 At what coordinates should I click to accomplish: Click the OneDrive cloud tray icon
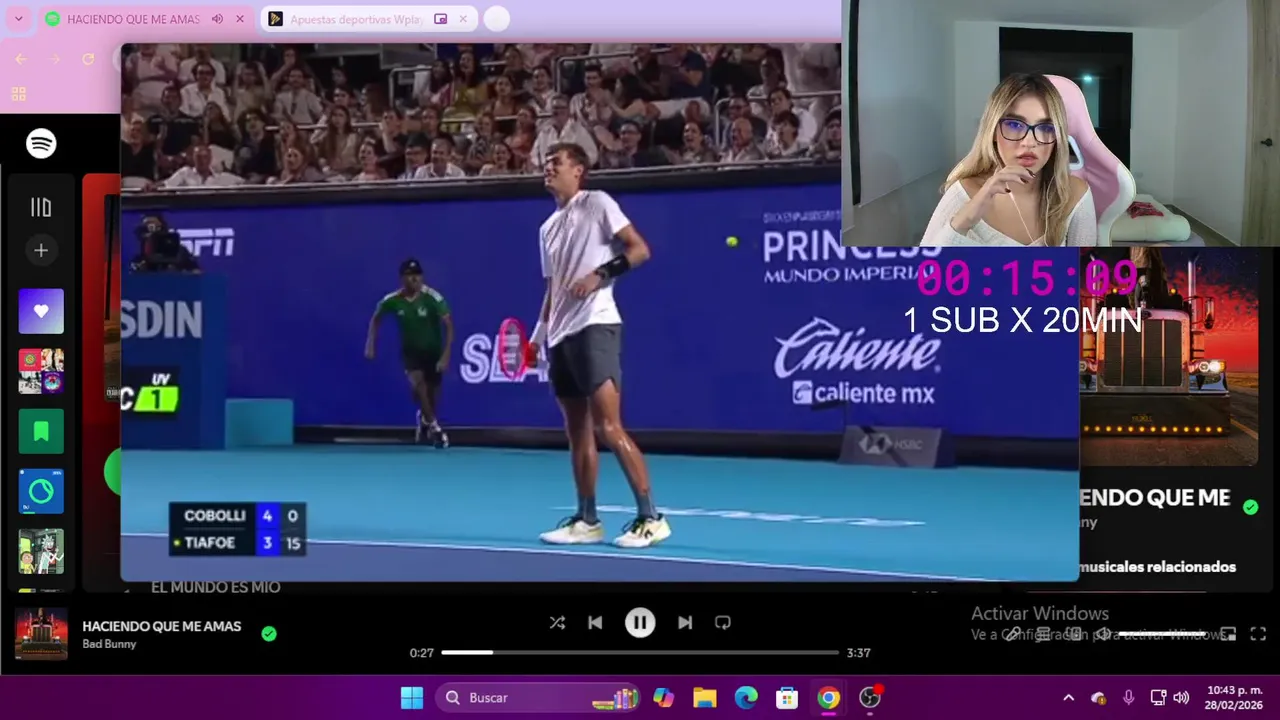point(1098,698)
